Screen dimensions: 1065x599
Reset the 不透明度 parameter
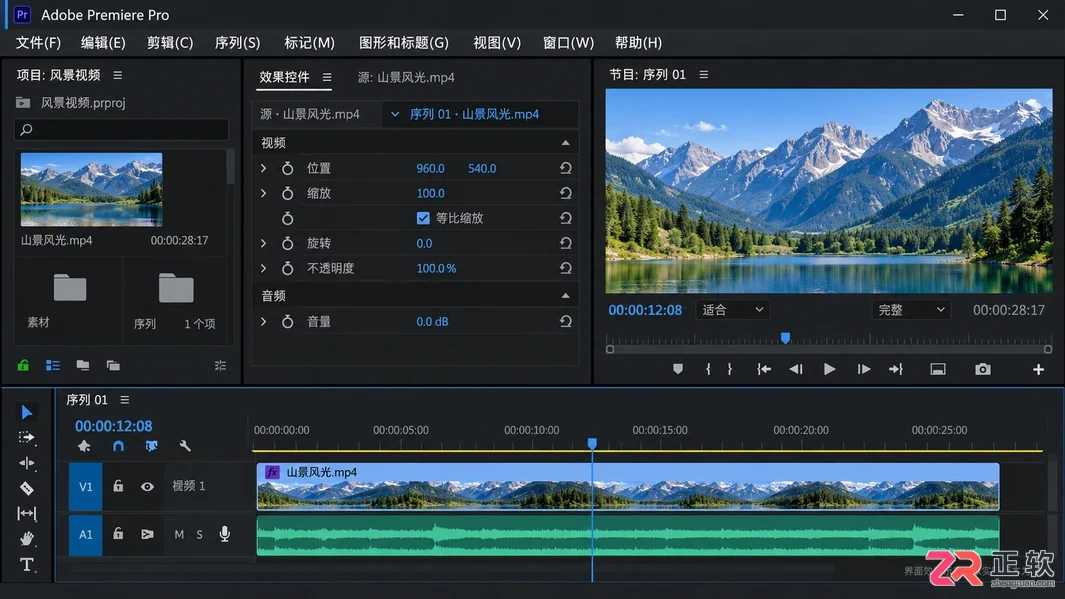(565, 268)
